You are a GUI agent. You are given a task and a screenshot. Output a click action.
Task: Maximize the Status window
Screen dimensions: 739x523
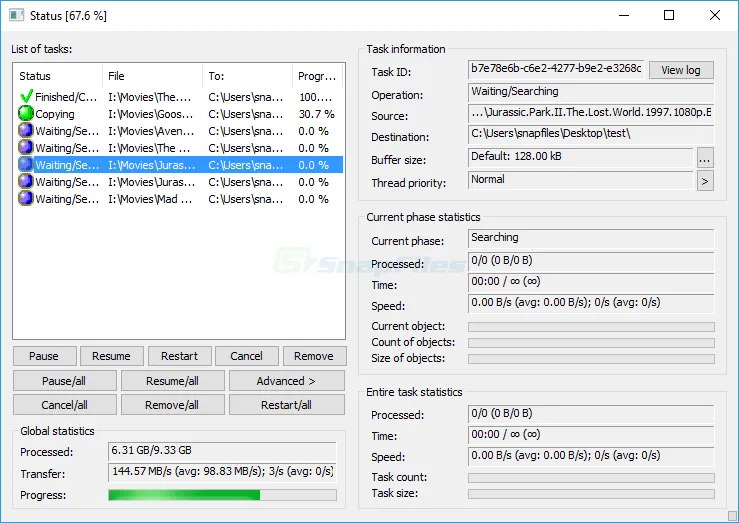669,16
